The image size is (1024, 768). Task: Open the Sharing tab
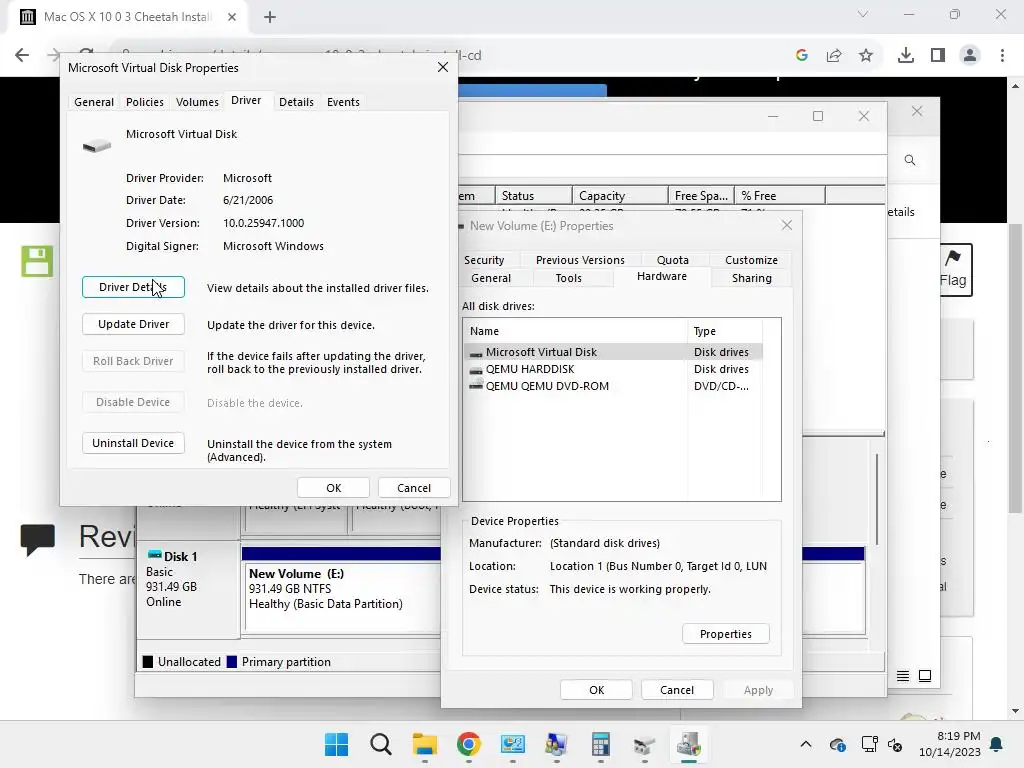(x=752, y=278)
